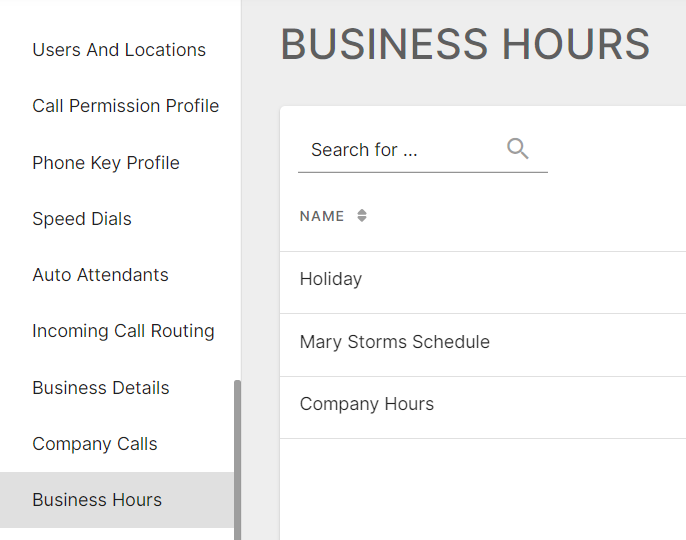
Task: Select highlighted Business Hours menu item
Action: tap(117, 500)
